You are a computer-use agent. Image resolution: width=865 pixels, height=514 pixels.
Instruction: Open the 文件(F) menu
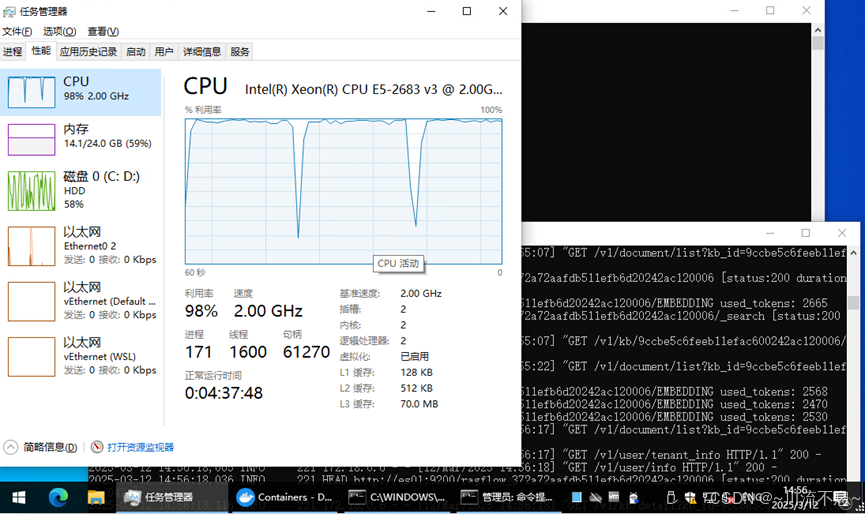(17, 31)
